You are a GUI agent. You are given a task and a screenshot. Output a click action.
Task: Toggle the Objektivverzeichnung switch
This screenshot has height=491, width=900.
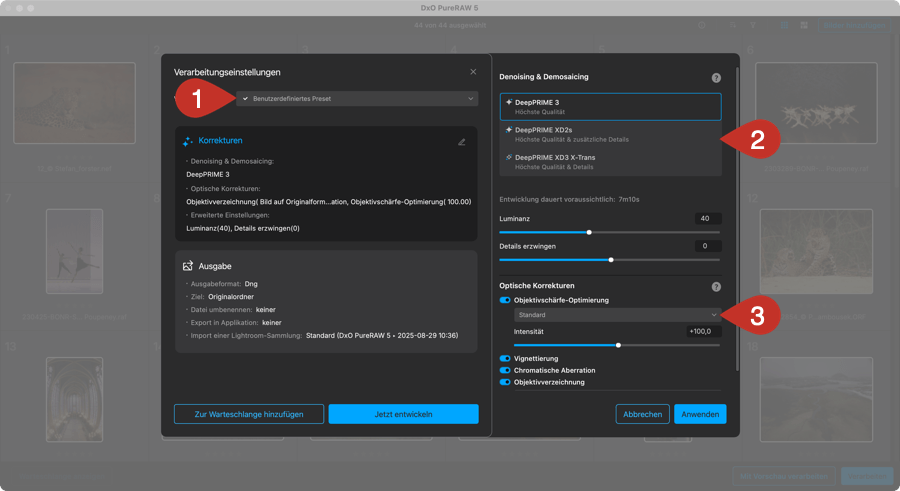(505, 382)
